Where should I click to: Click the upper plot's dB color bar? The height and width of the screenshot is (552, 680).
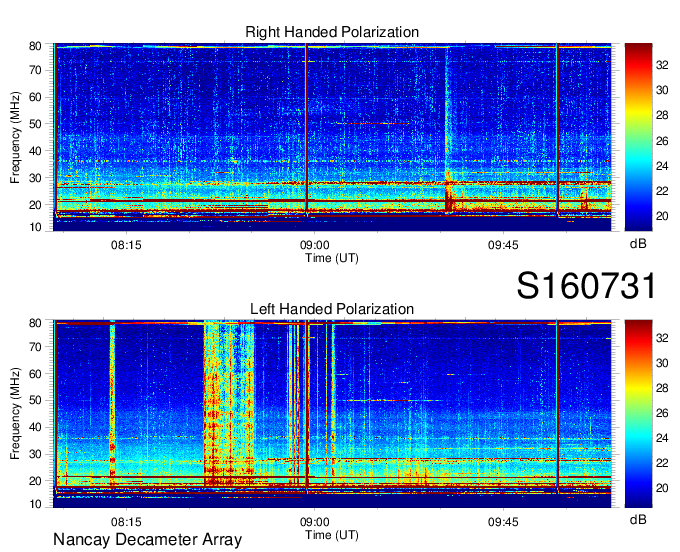638,137
